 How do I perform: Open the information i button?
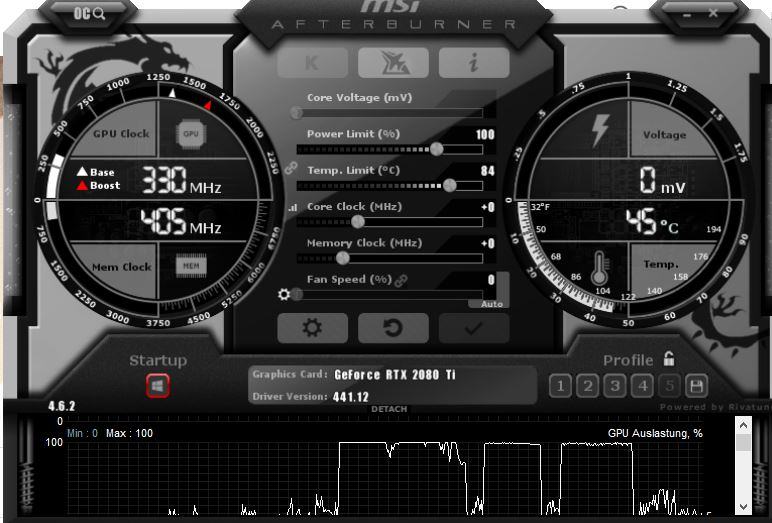(474, 63)
